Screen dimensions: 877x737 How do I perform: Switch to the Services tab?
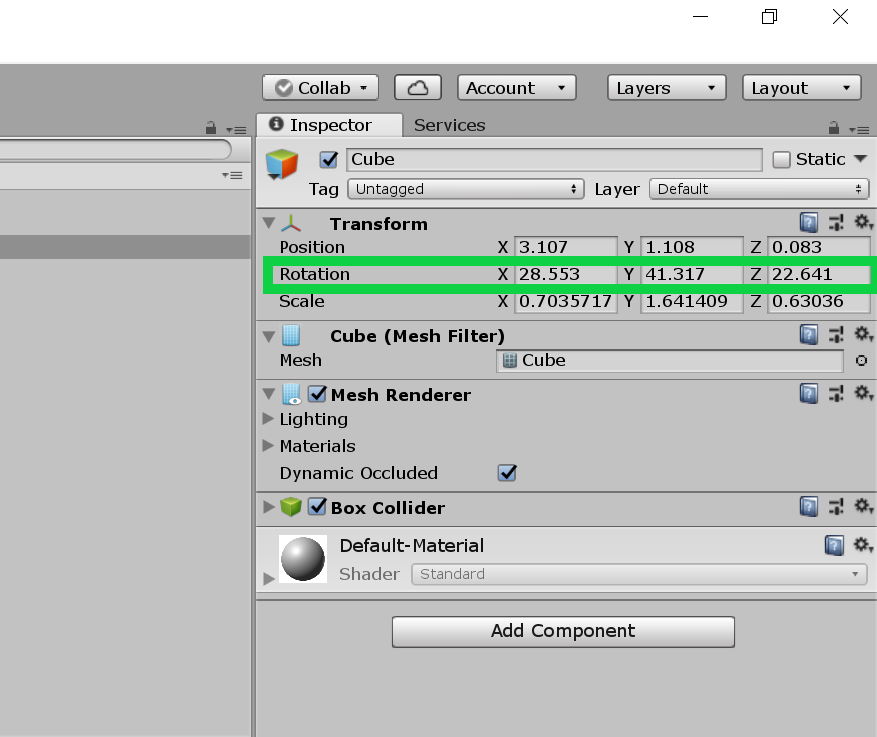[449, 125]
